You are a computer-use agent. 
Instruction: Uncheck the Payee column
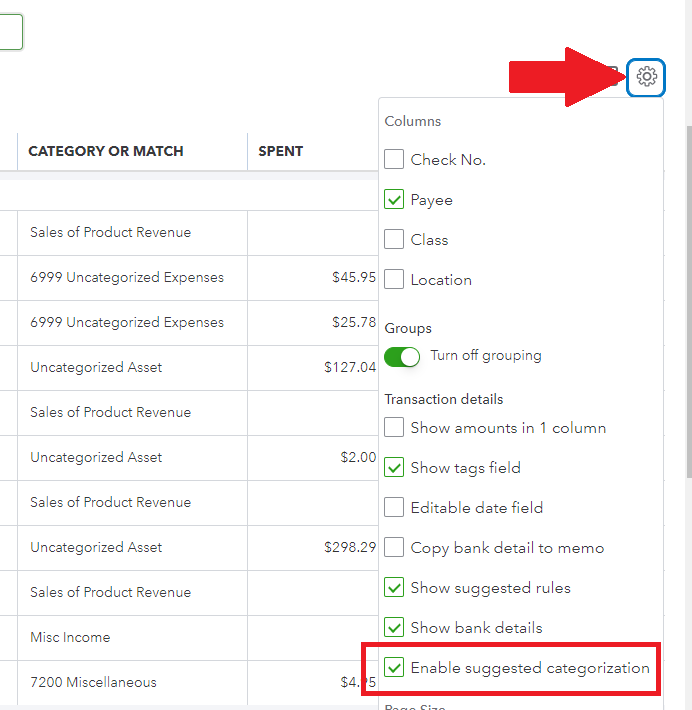coord(394,200)
